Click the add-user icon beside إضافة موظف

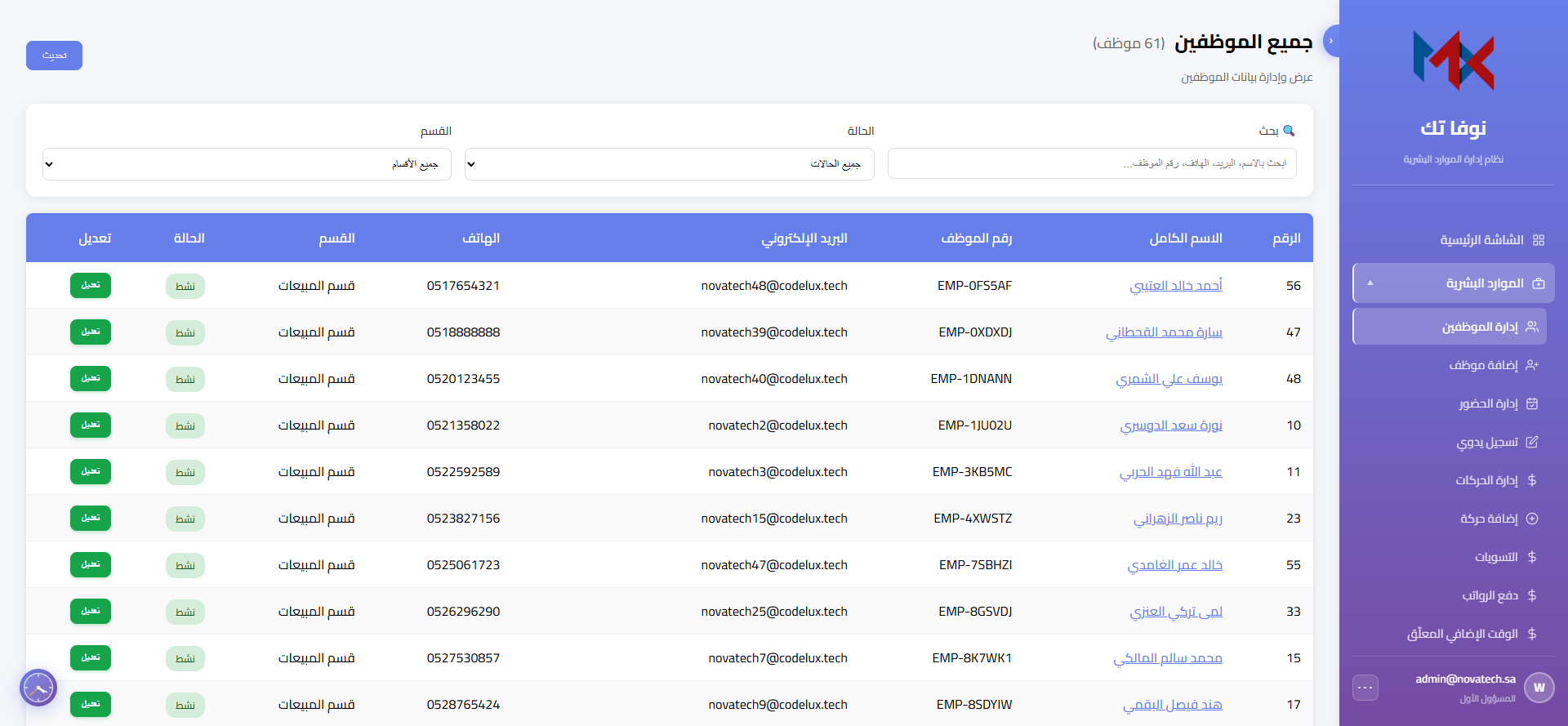point(1532,365)
